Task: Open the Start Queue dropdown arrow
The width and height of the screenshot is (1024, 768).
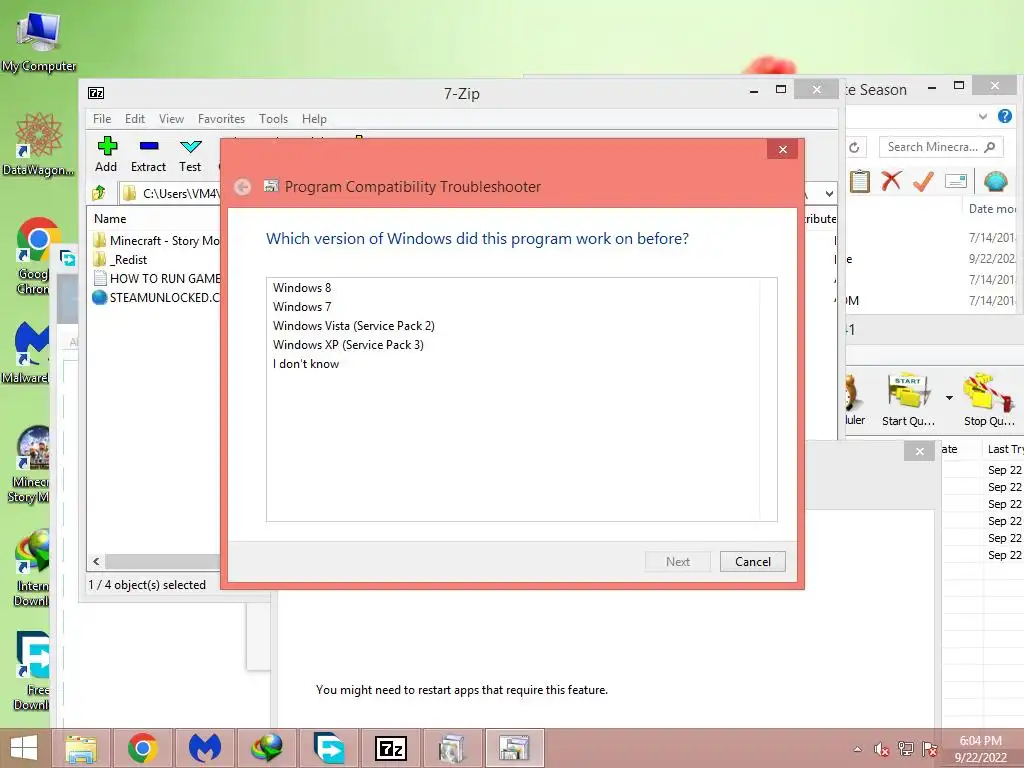Action: [x=949, y=397]
